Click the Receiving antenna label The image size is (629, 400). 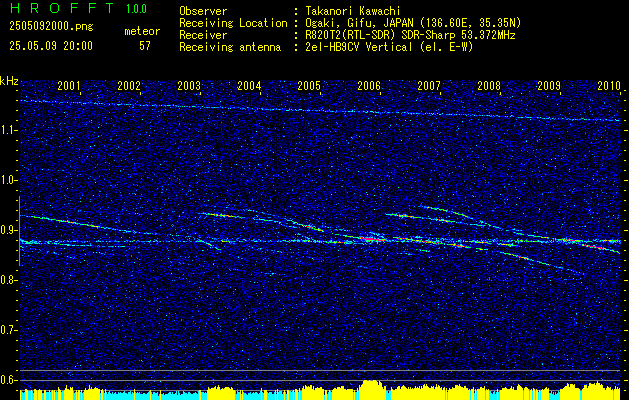[230, 47]
